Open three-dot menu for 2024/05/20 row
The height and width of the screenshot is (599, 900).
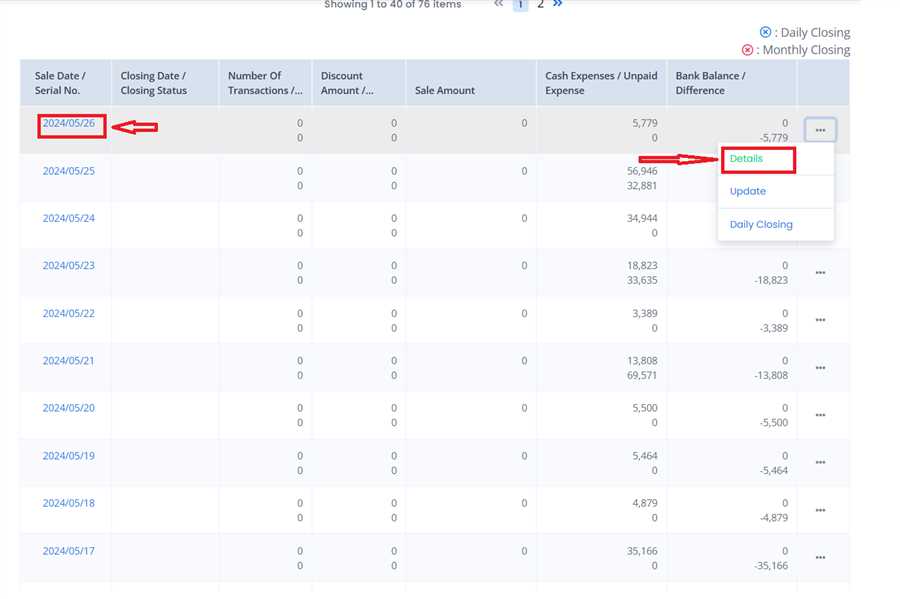(820, 415)
